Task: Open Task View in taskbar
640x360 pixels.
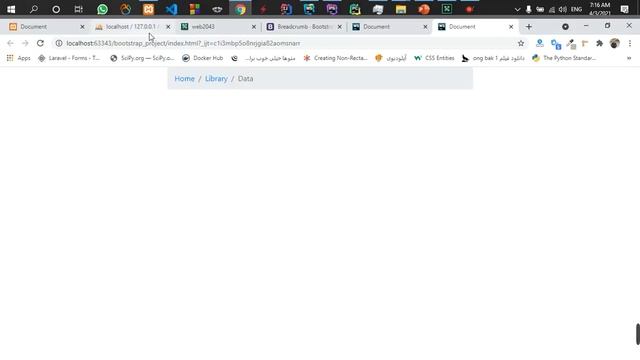Action: [78, 9]
